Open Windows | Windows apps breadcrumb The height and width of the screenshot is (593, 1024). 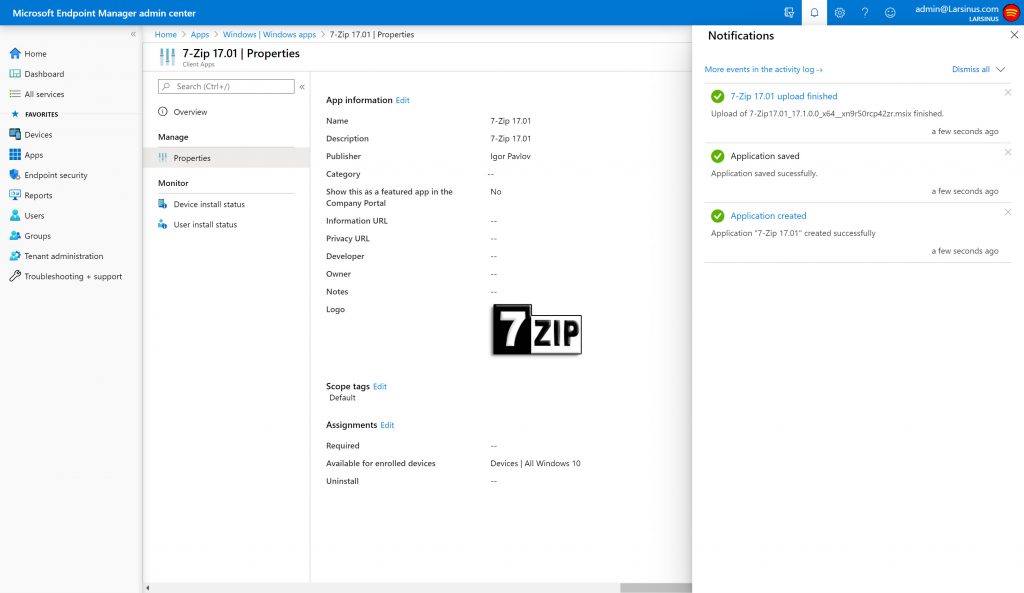tap(269, 35)
